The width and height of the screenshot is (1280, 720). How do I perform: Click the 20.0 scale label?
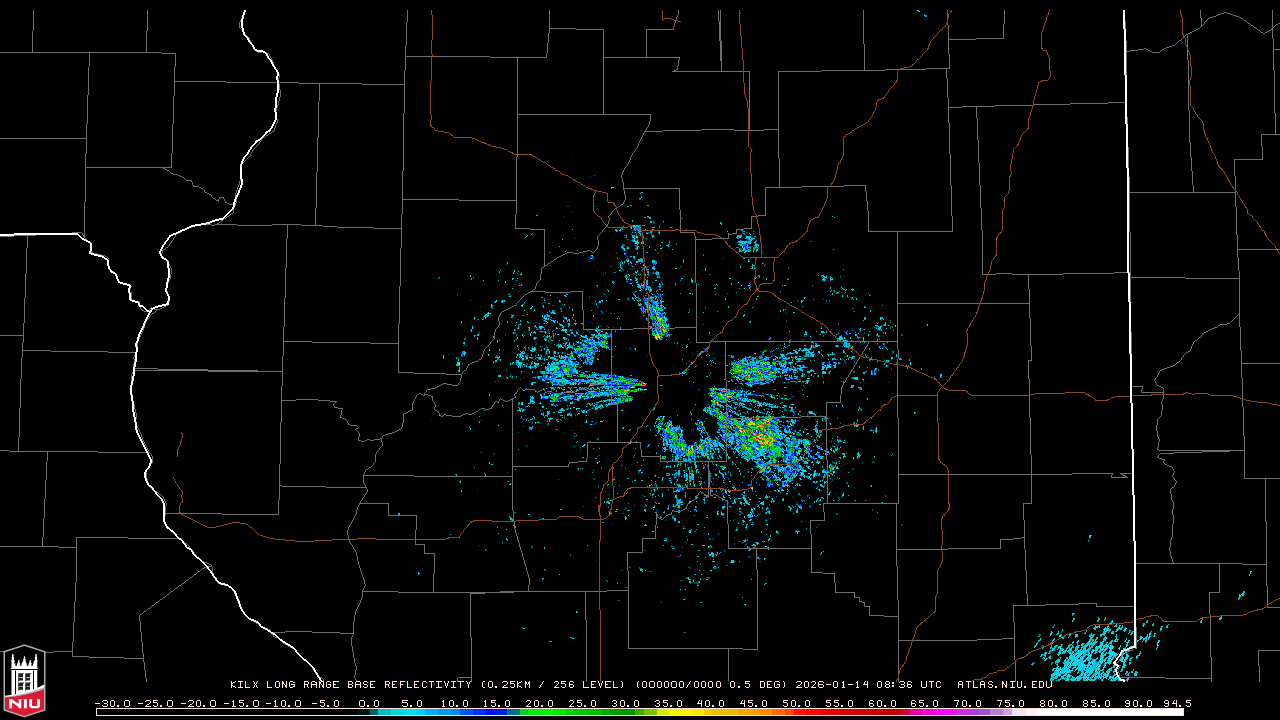pyautogui.click(x=540, y=703)
